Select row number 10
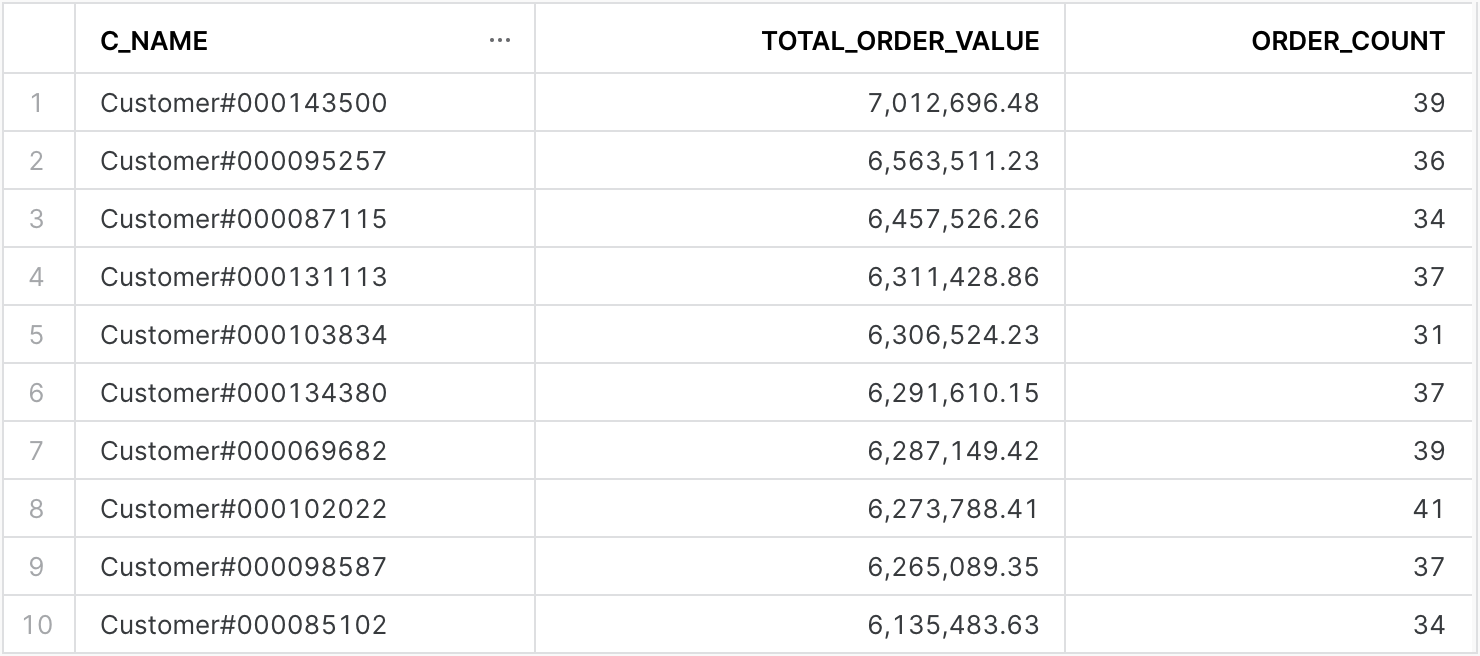Screen dimensions: 1480x656 pos(37,625)
